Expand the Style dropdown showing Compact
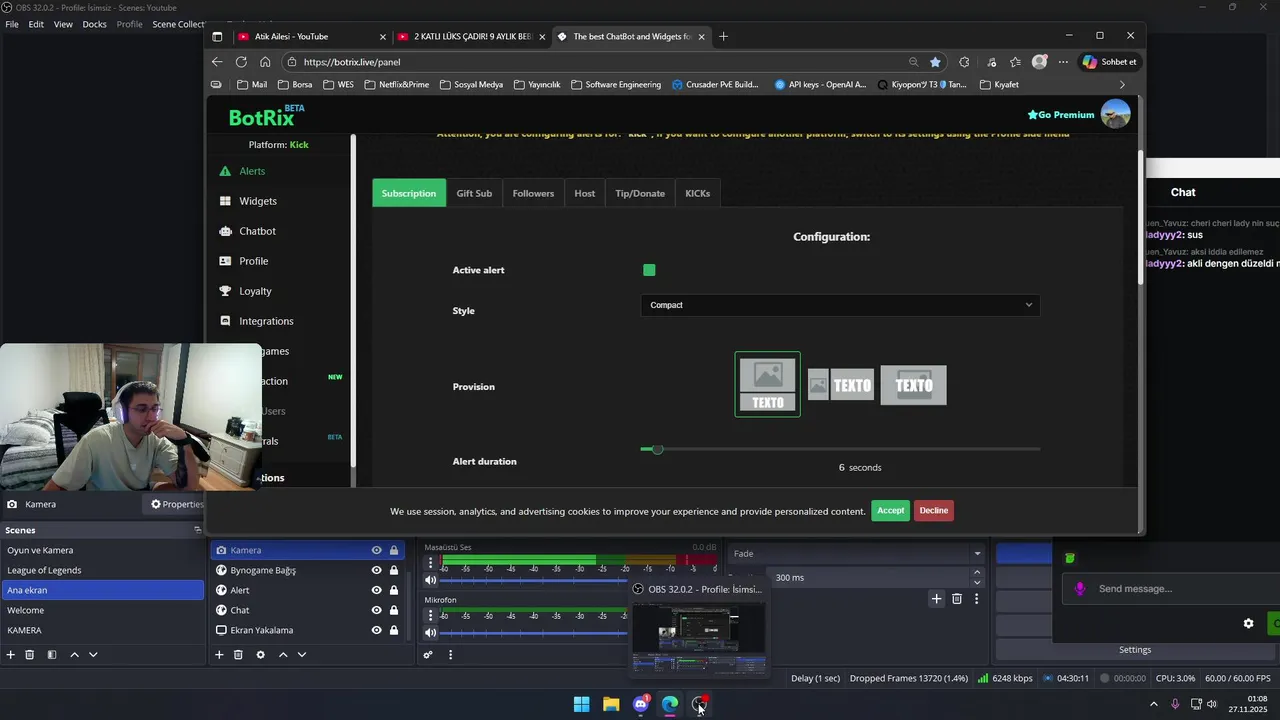 (x=840, y=305)
